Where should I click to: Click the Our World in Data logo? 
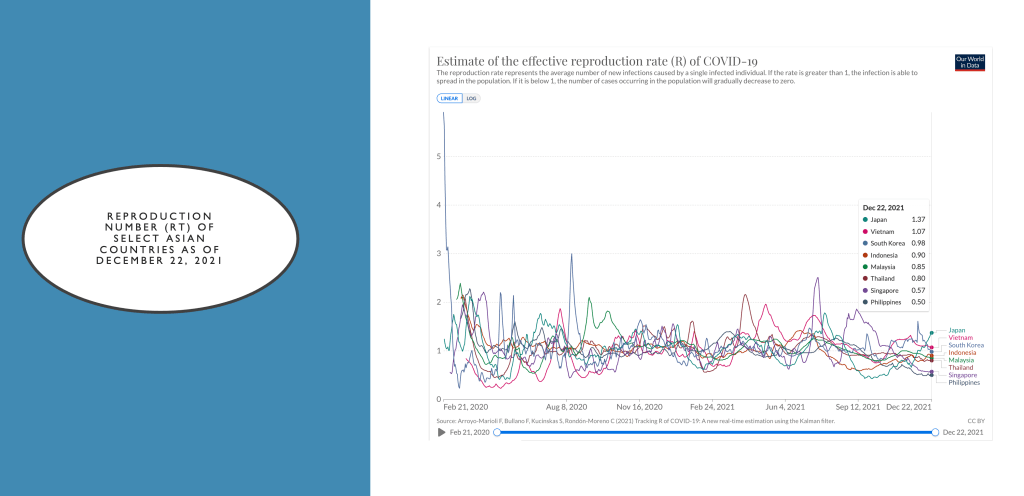pyautogui.click(x=969, y=62)
